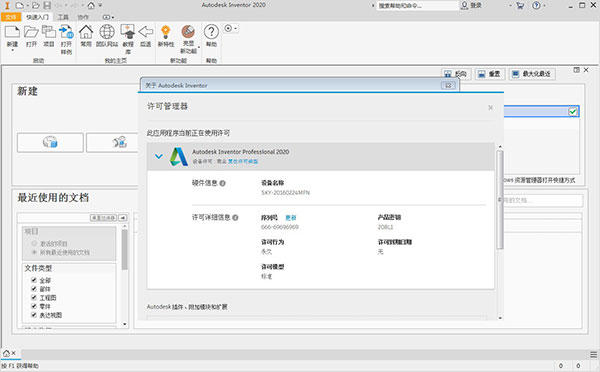Select the all recent documents radio button
Screen dimensions: 600x372
coord(34,253)
